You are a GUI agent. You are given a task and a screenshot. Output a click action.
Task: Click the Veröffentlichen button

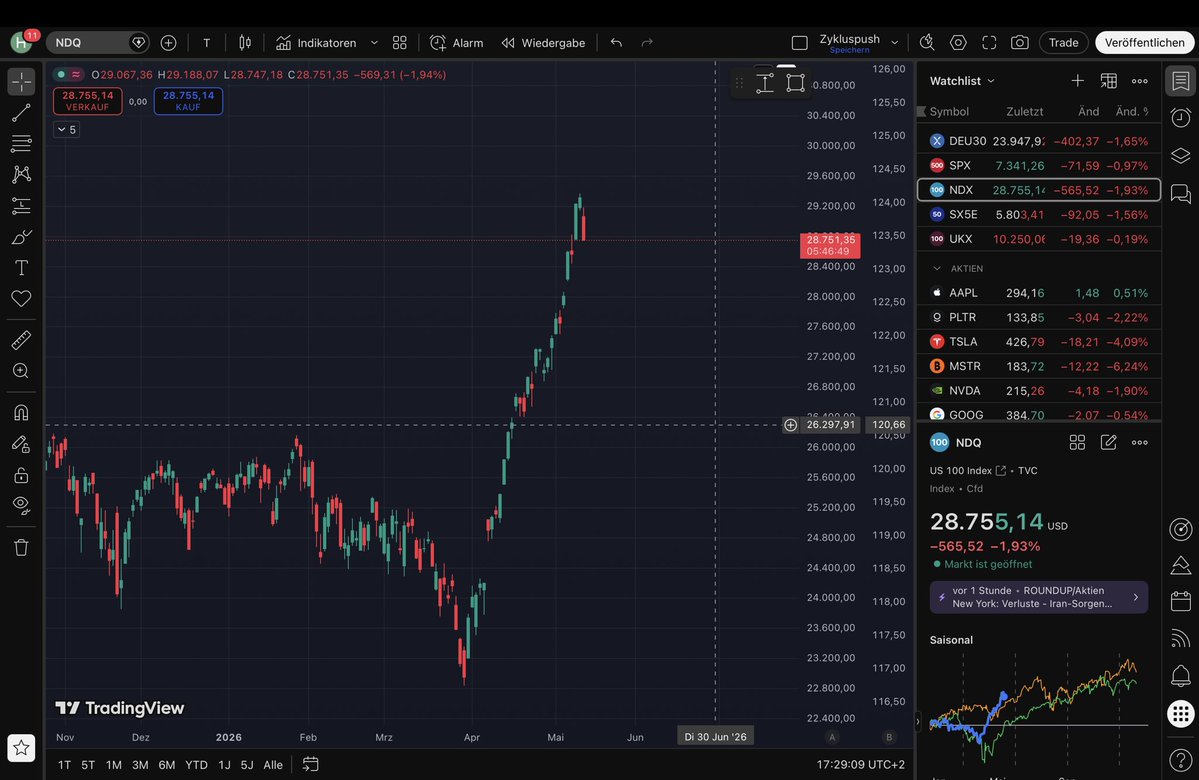(x=1144, y=43)
